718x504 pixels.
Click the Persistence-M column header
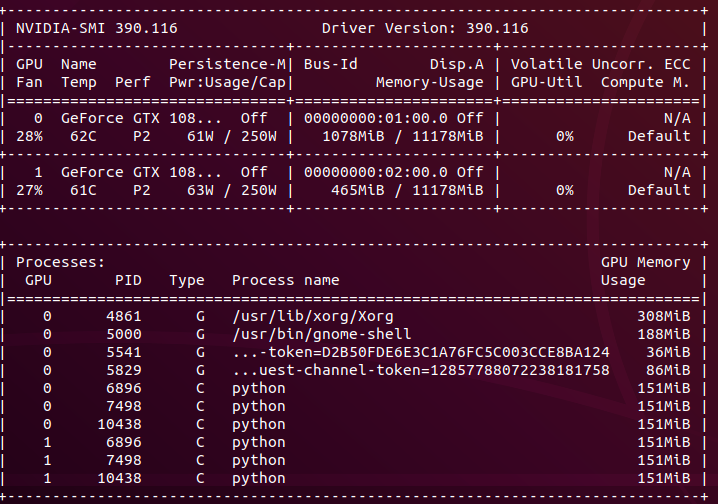(x=227, y=64)
